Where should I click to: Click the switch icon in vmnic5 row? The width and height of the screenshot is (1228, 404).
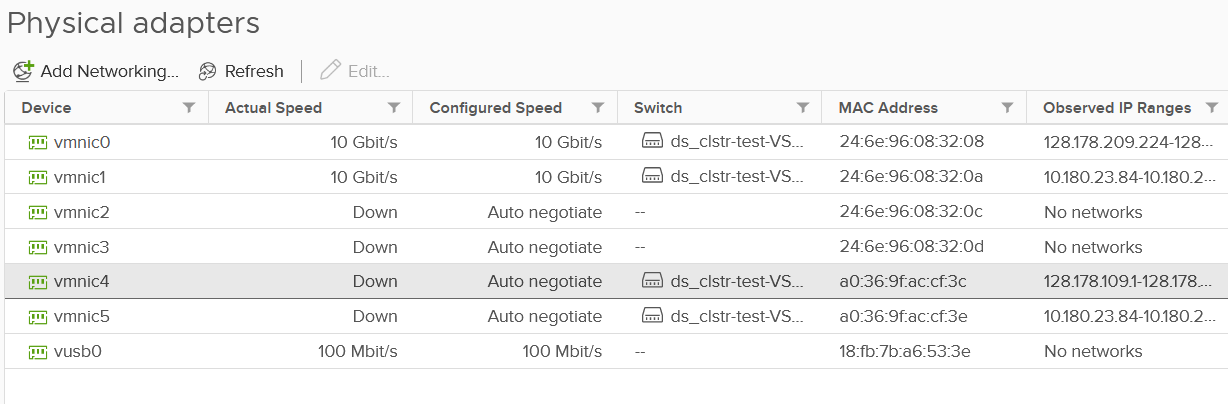point(651,316)
